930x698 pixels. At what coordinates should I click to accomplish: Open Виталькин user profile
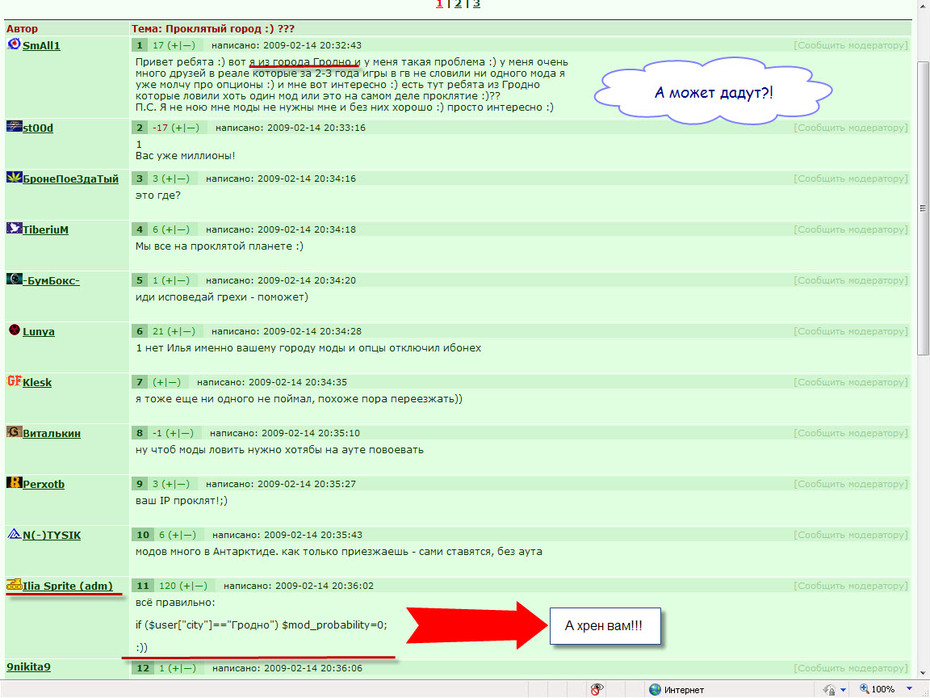pyautogui.click(x=52, y=434)
